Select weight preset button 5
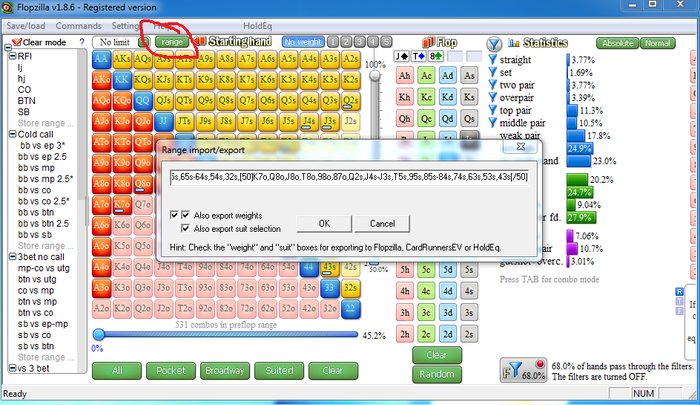The width and height of the screenshot is (700, 405). point(386,42)
